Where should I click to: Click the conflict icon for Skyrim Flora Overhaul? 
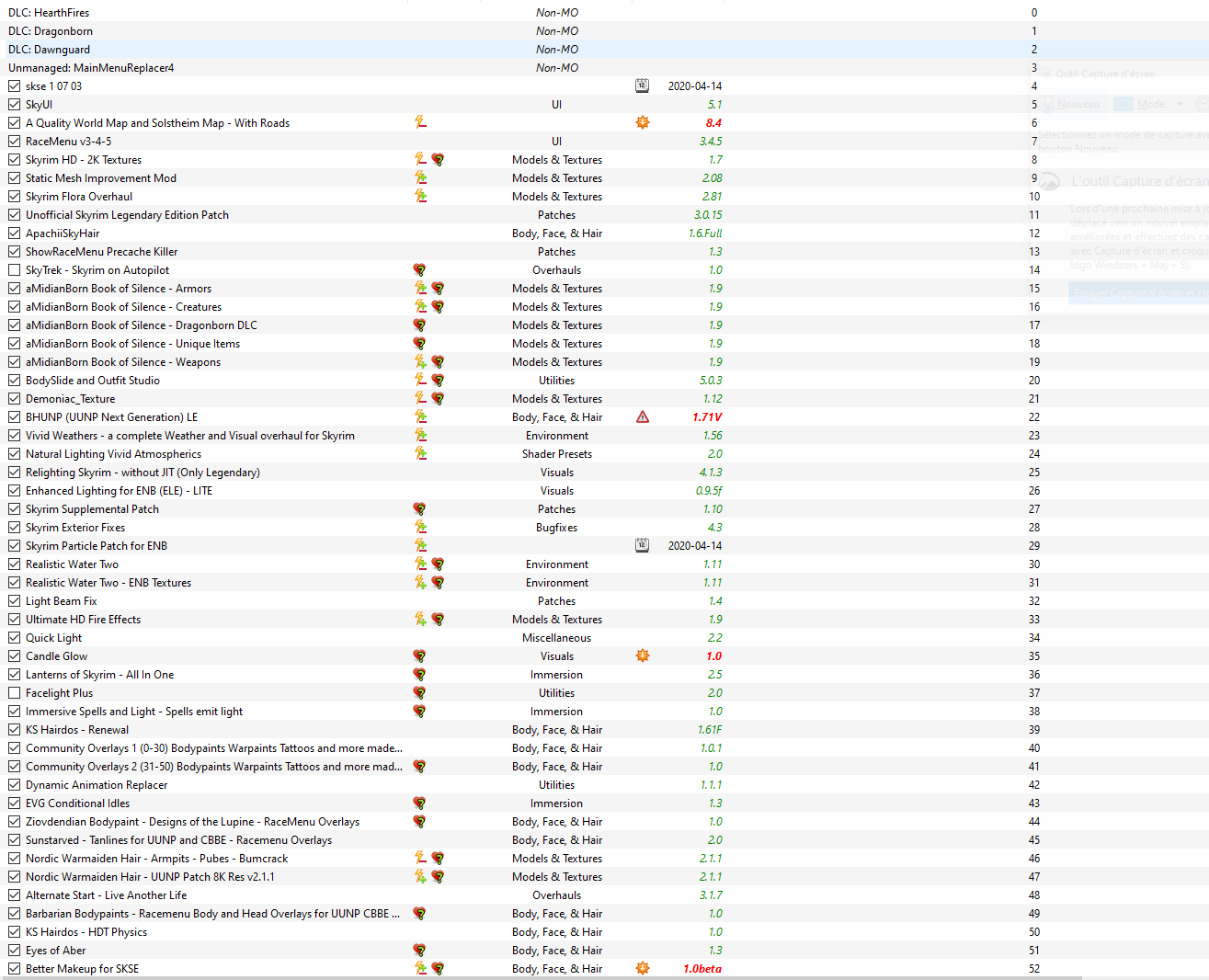coord(420,196)
